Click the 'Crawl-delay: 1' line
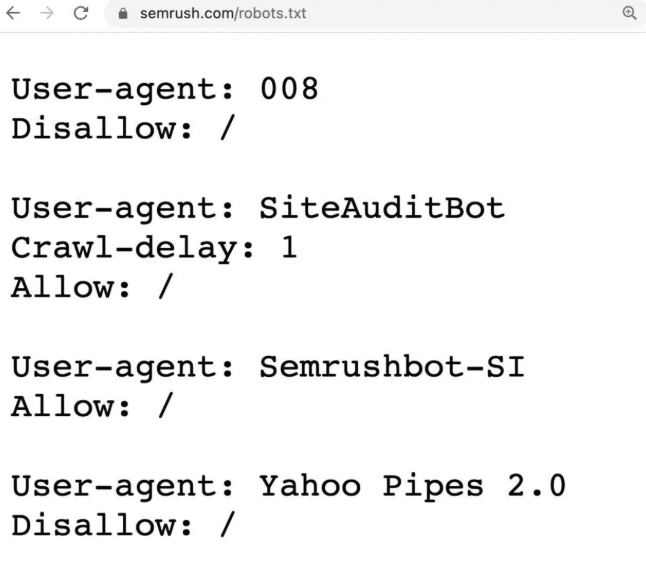Screen dimensions: 646x562 click(x=154, y=248)
